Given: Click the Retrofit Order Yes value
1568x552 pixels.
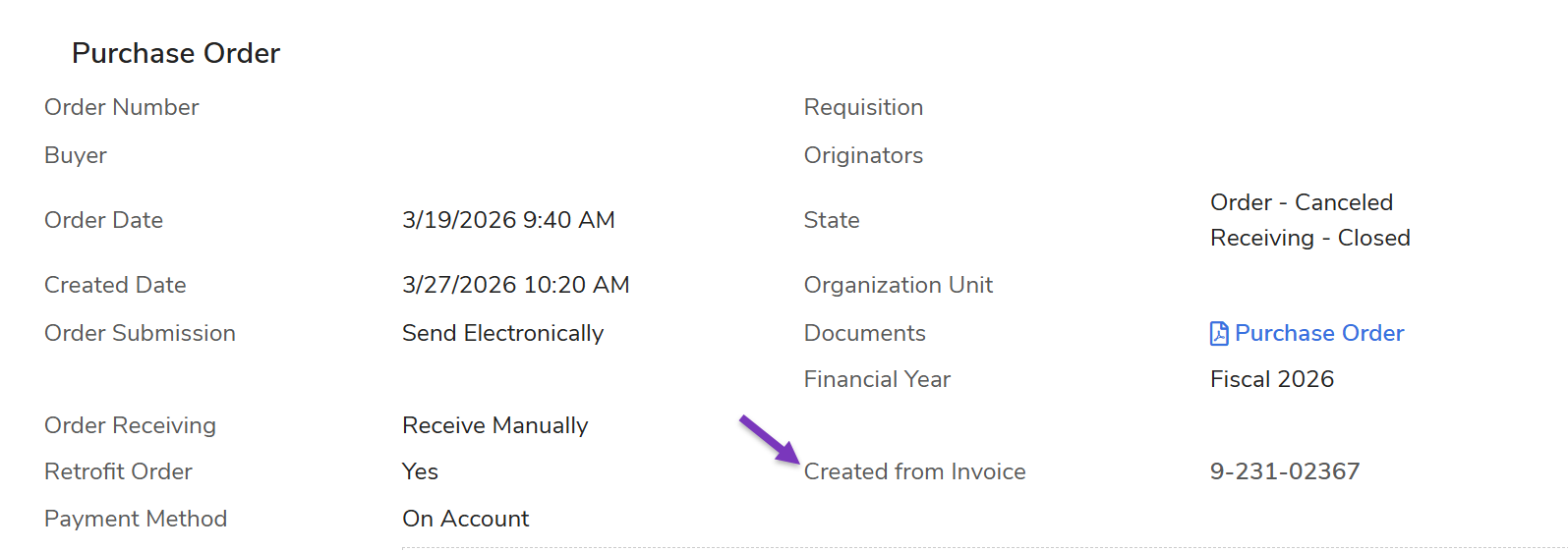Looking at the screenshot, I should coord(420,471).
